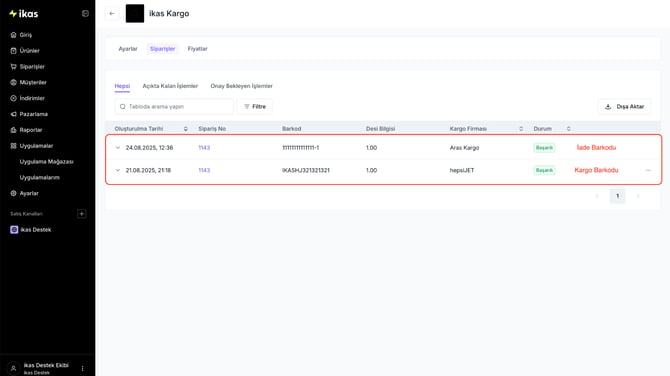The width and height of the screenshot is (670, 376).
Task: Sort by the Kargo Firması column
Action: 521,129
